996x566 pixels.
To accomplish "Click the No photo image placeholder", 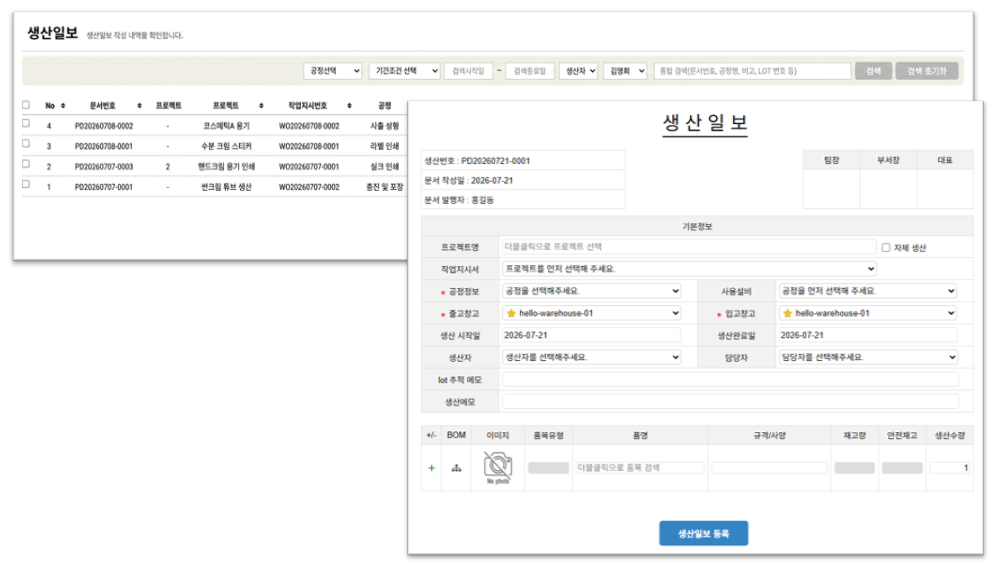I will [498, 468].
